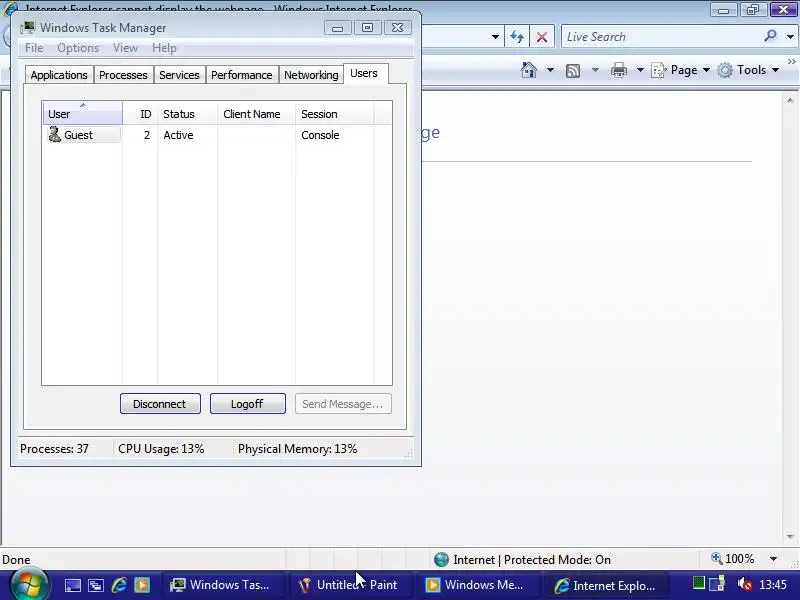800x600 pixels.
Task: Click the RSS feeds icon in IE
Action: click(x=573, y=70)
